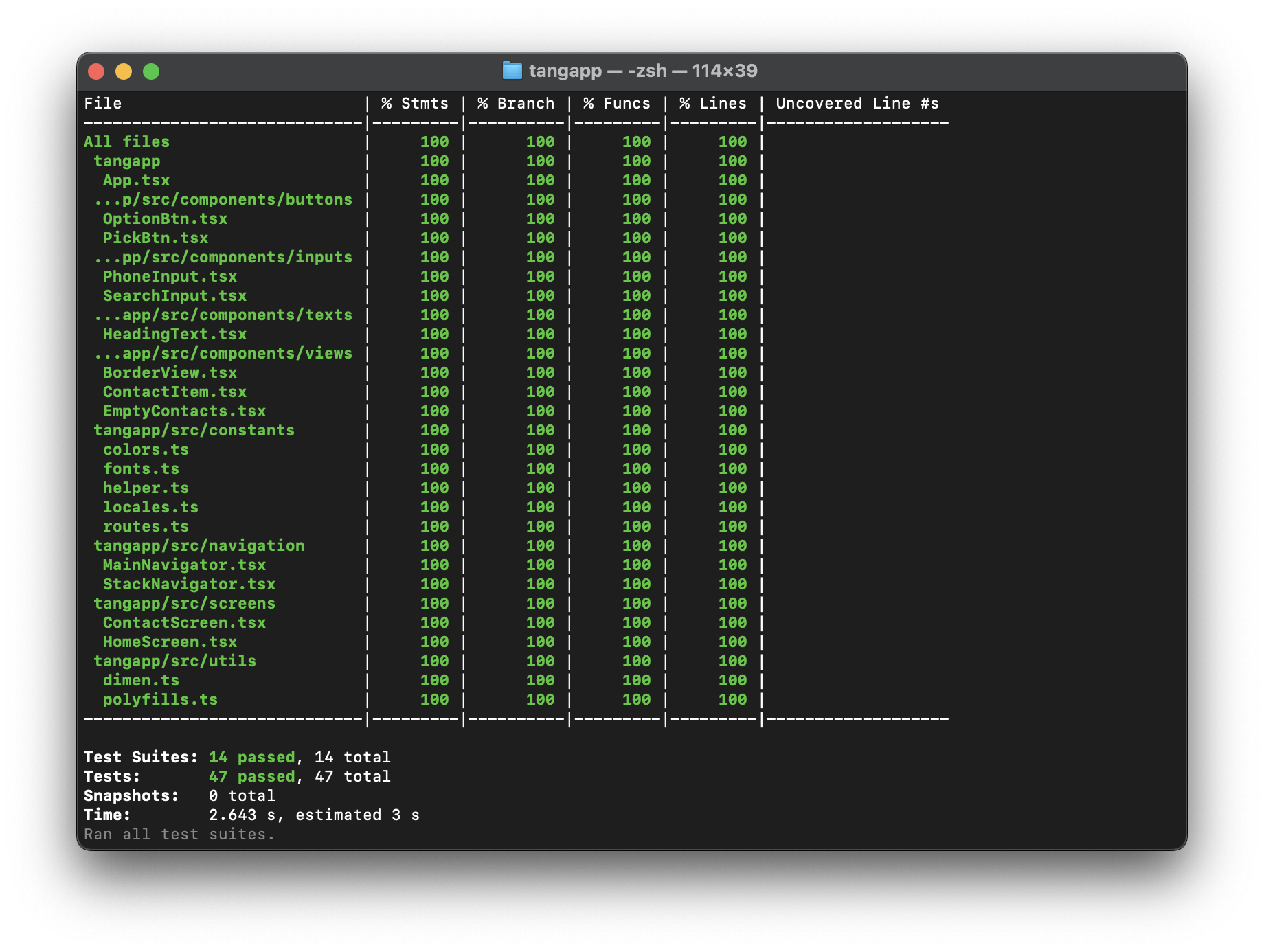Click '% Branch' value 100 for App.tsx
The height and width of the screenshot is (952, 1264).
coord(540,181)
